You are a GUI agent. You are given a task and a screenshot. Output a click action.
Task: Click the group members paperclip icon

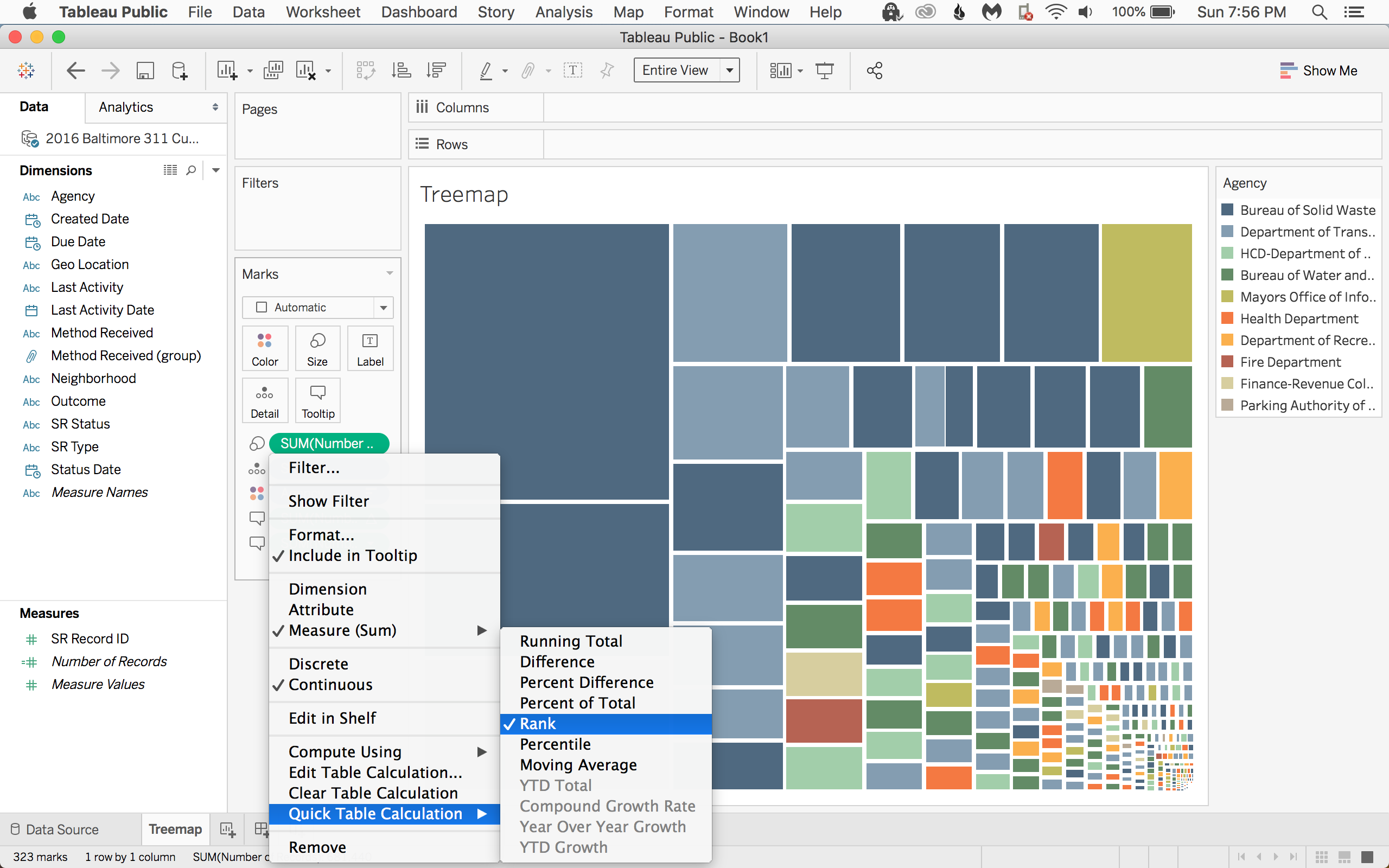pyautogui.click(x=528, y=71)
